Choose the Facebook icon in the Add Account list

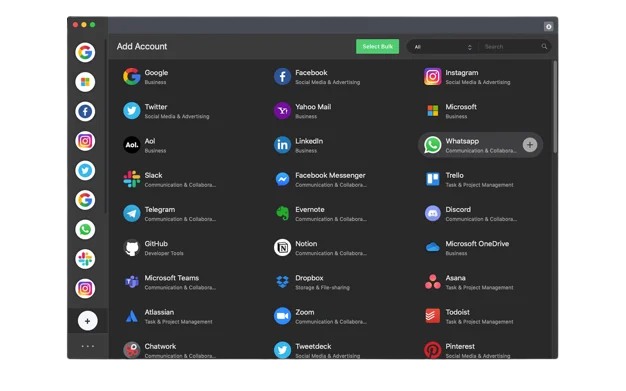[x=282, y=77]
